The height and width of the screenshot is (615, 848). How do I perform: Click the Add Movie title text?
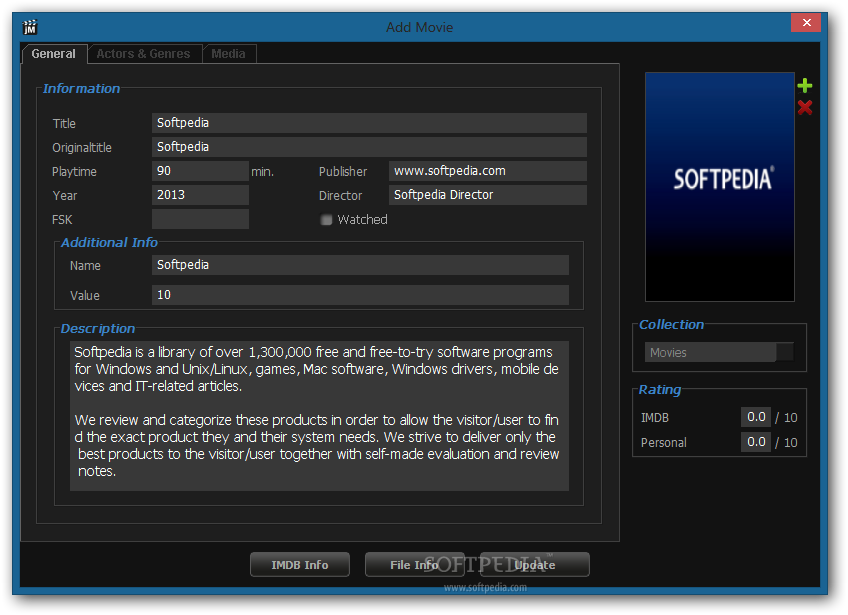[420, 27]
